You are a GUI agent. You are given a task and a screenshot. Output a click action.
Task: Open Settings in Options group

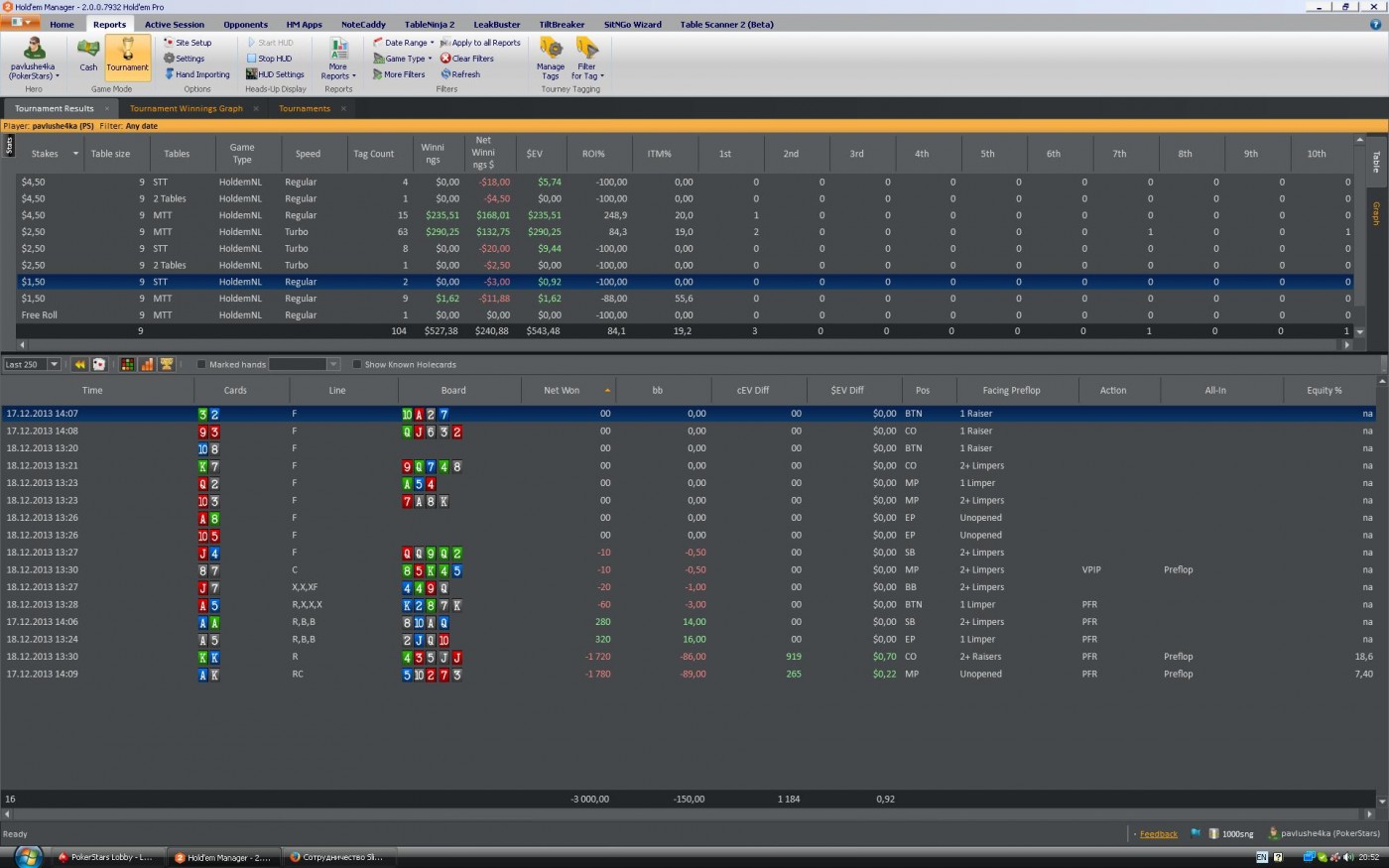[185, 59]
